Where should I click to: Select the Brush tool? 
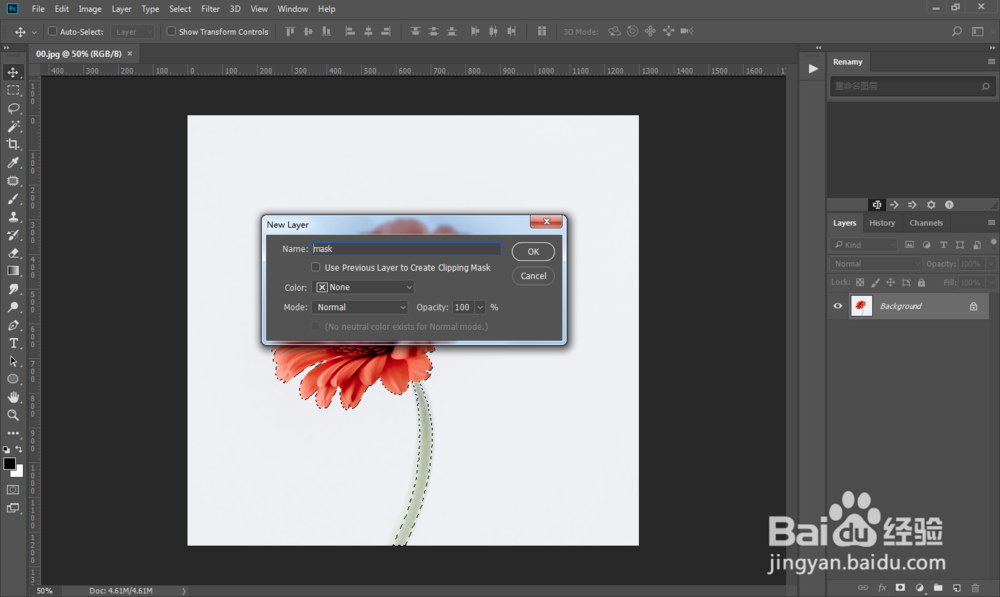coord(13,199)
